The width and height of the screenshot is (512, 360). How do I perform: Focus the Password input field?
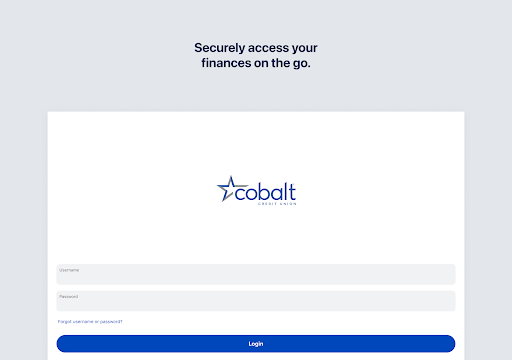tap(256, 301)
